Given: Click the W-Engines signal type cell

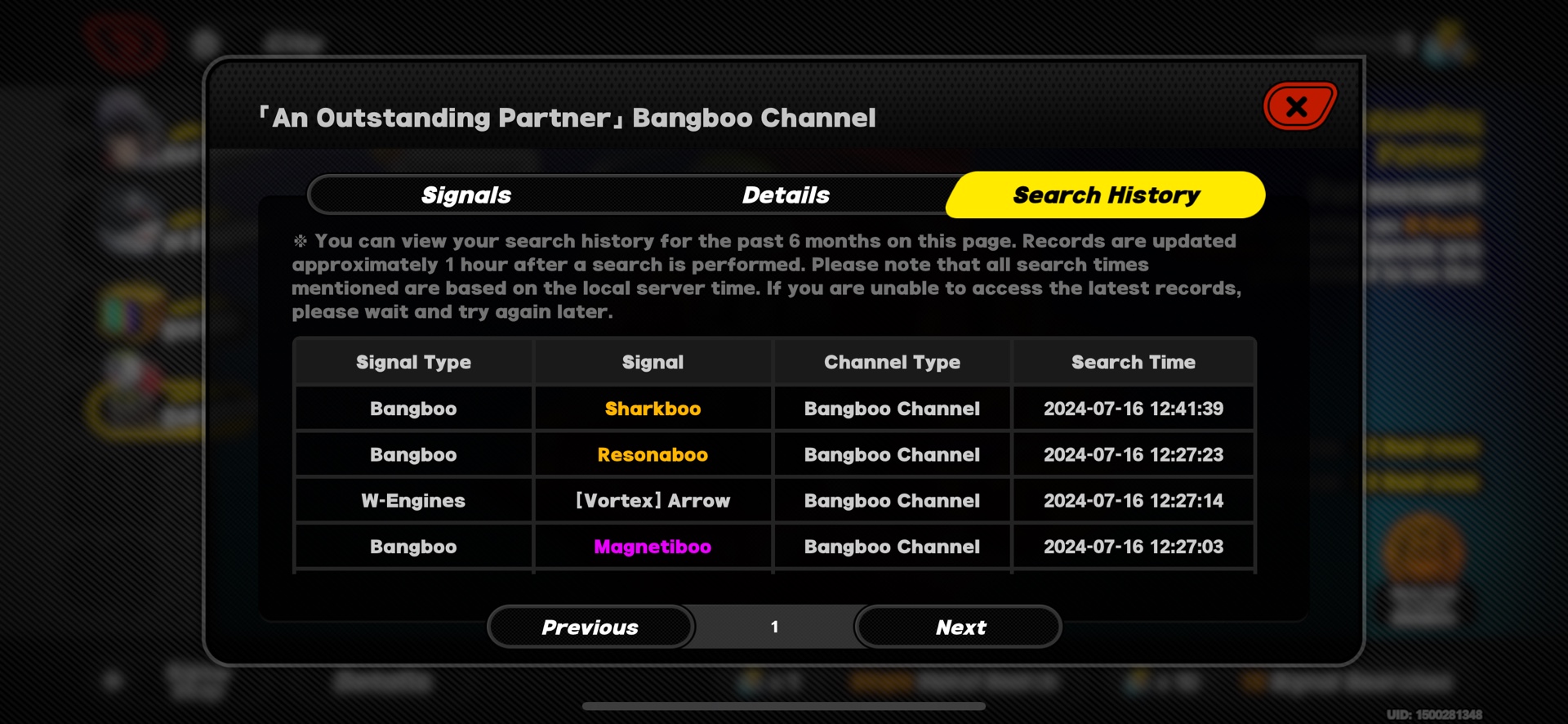Looking at the screenshot, I should (x=413, y=501).
